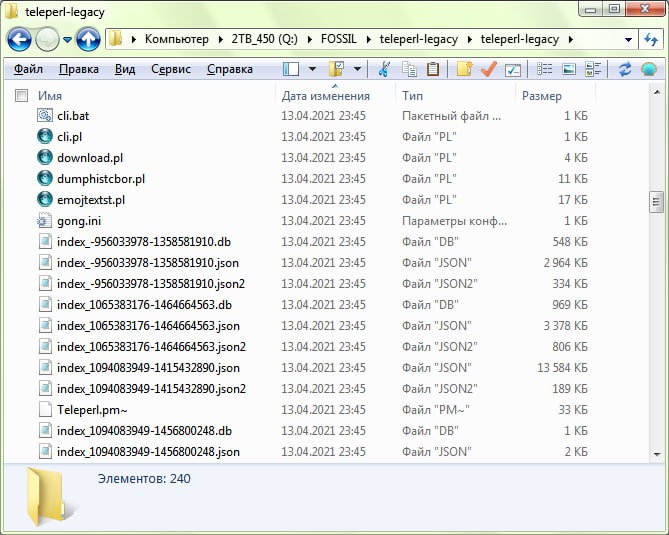Click the scrollbar up arrow
The width and height of the screenshot is (669, 535).
coord(656,92)
